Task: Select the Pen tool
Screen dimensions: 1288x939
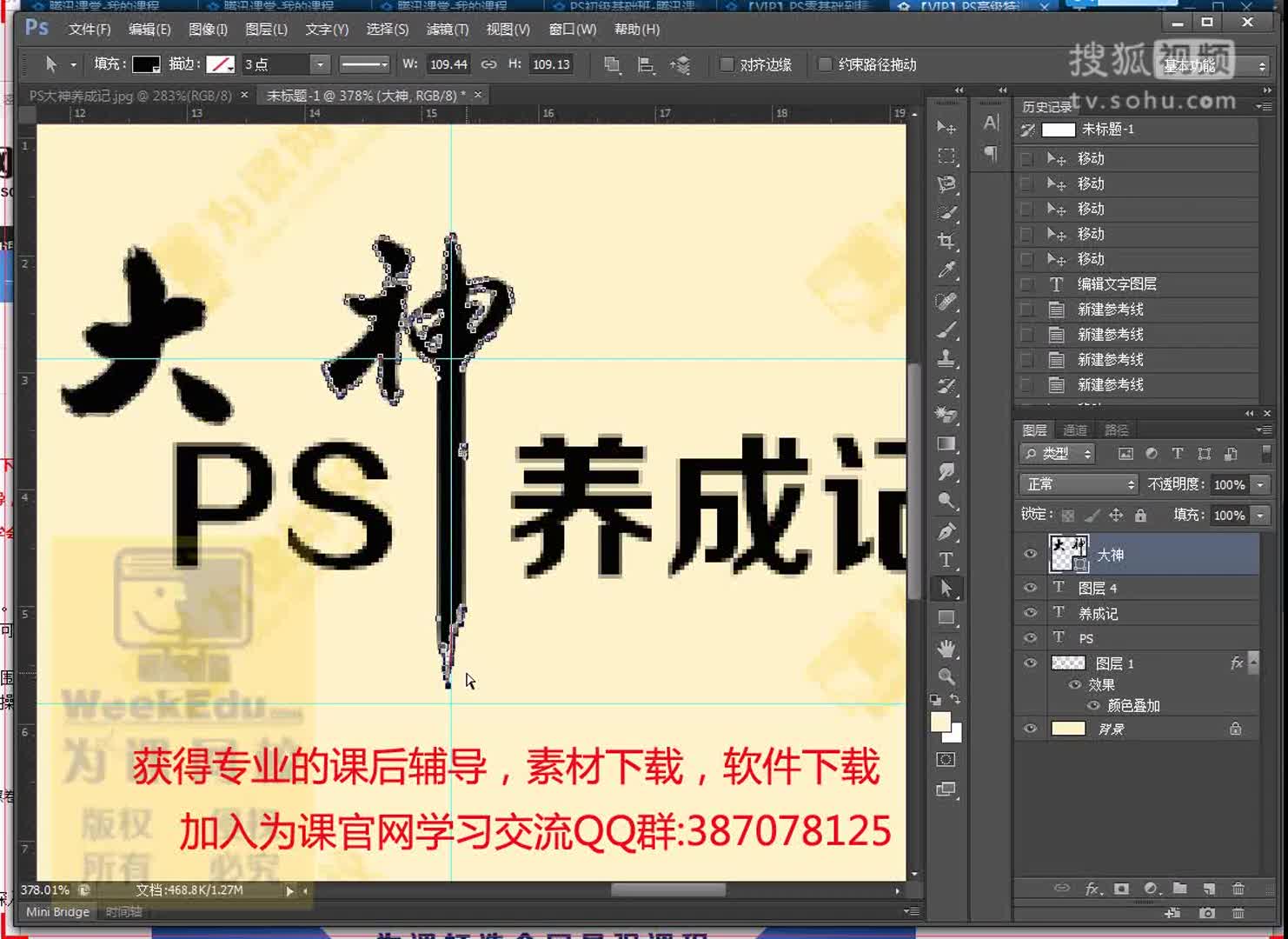Action: tap(946, 531)
